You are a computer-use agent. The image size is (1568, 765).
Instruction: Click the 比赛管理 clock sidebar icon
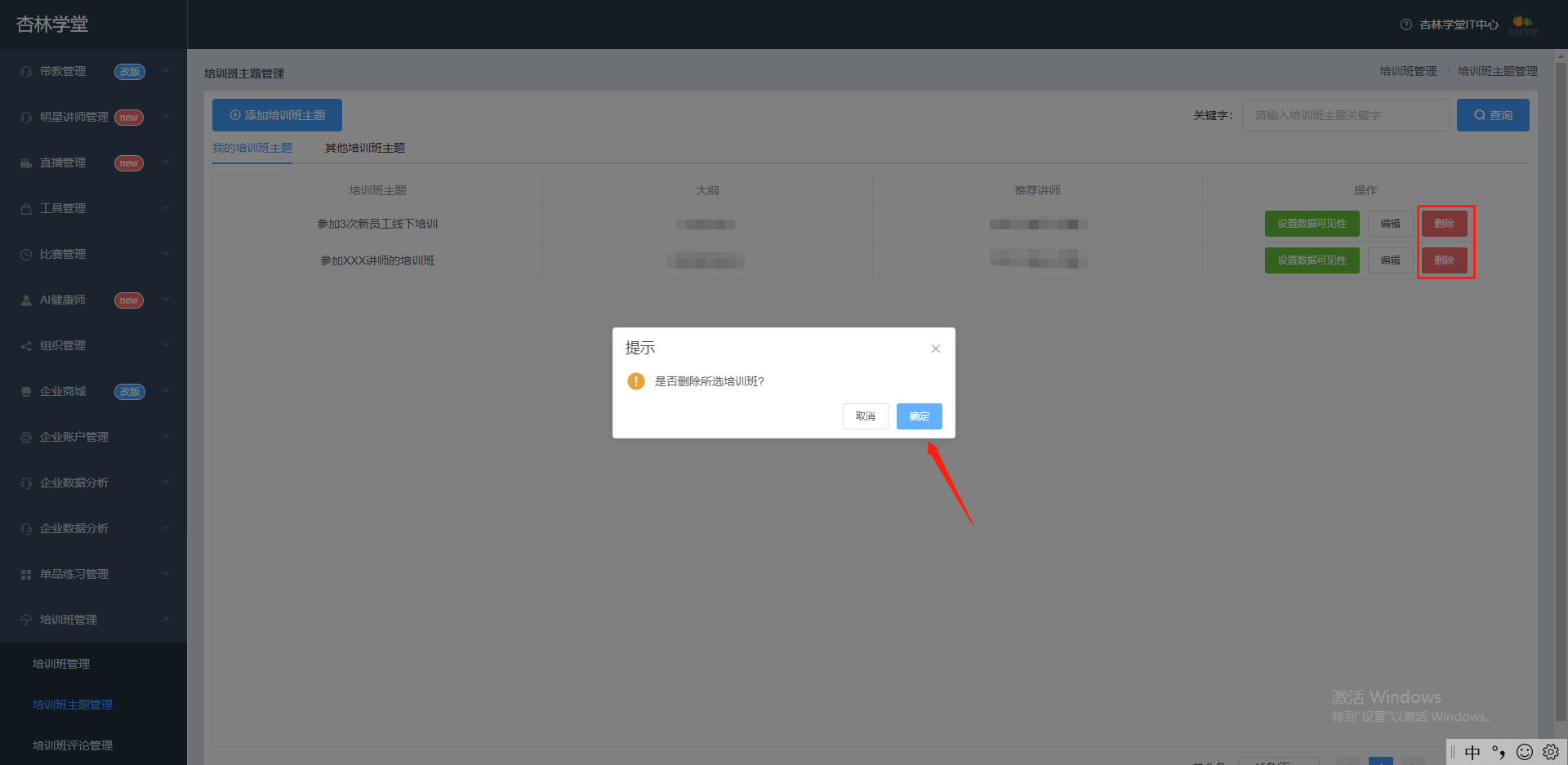pyautogui.click(x=26, y=255)
